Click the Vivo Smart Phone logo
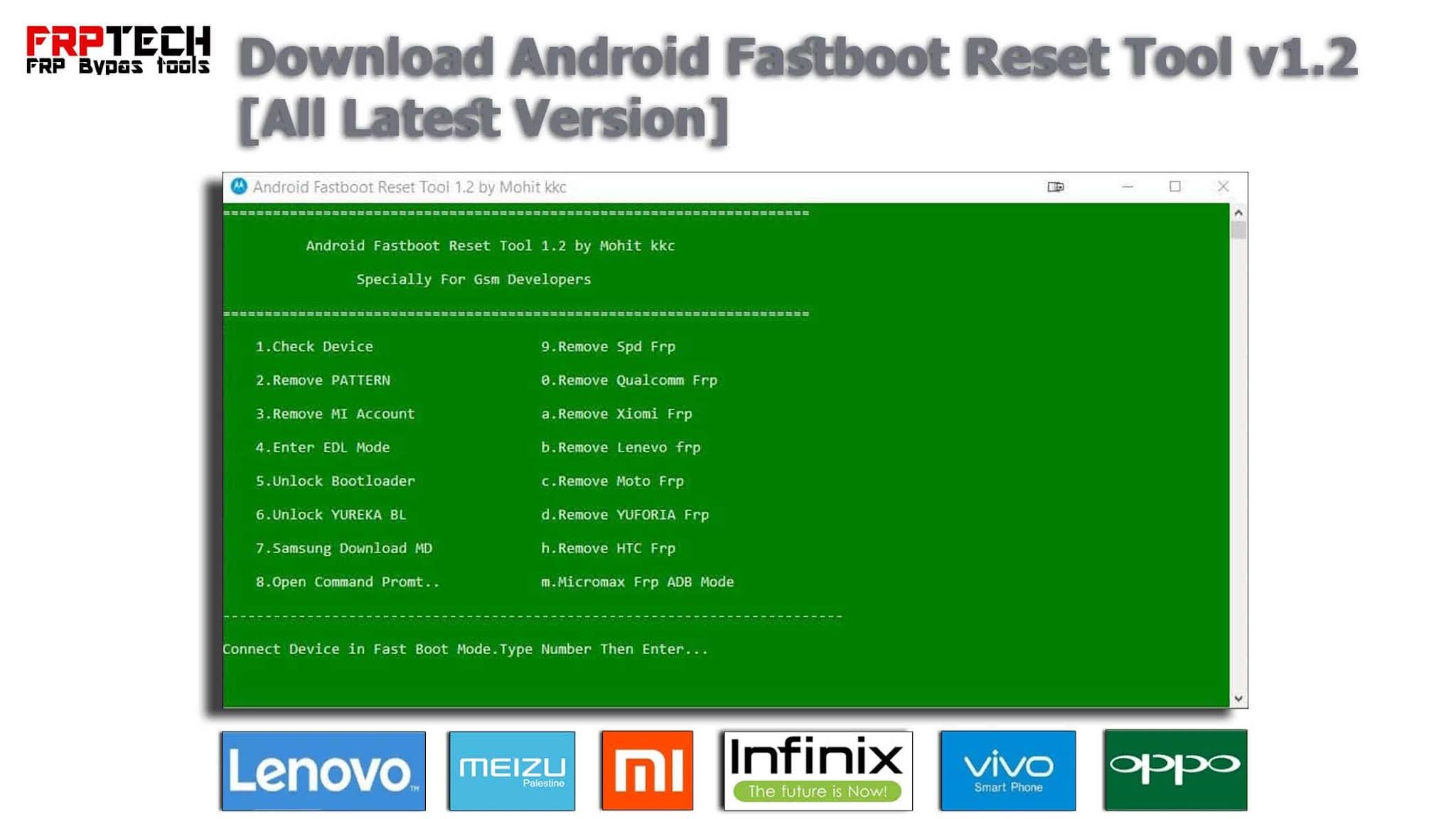Viewport: 1456px width, 819px height. 1007,771
